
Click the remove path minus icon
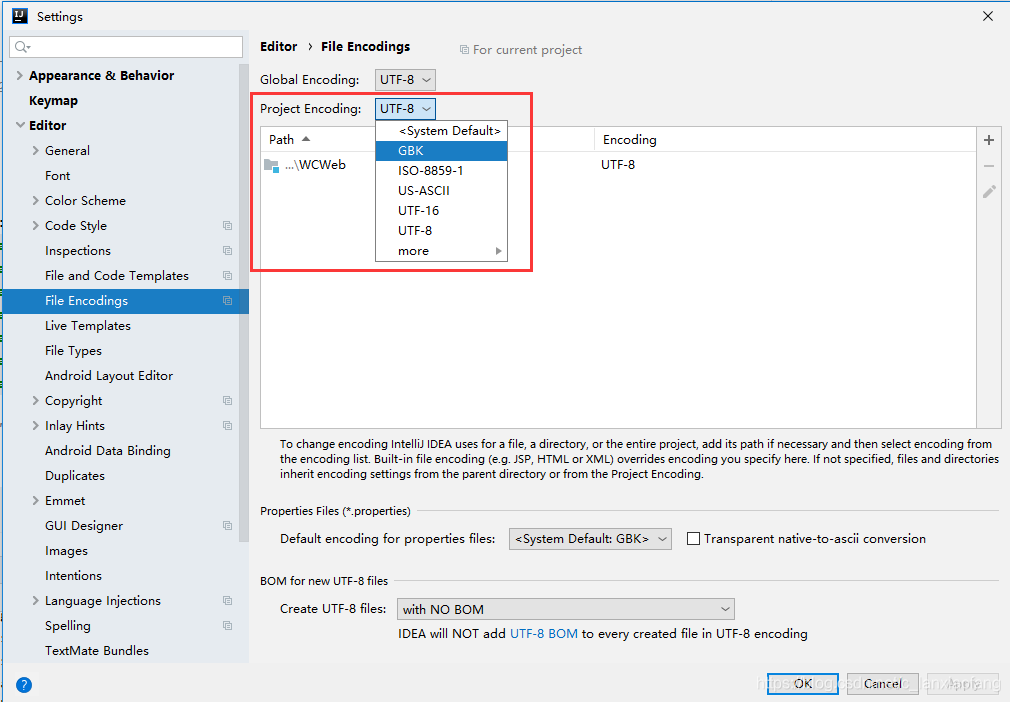[989, 166]
